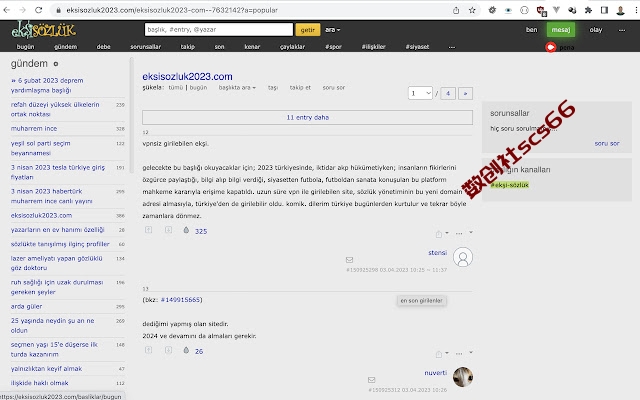
Task: Share page via address bar share icon
Action: tap(456, 10)
